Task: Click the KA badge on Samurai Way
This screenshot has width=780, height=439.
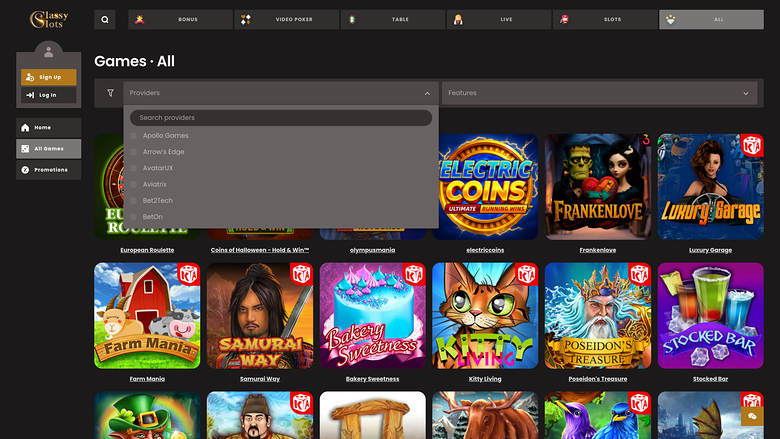Action: point(301,274)
